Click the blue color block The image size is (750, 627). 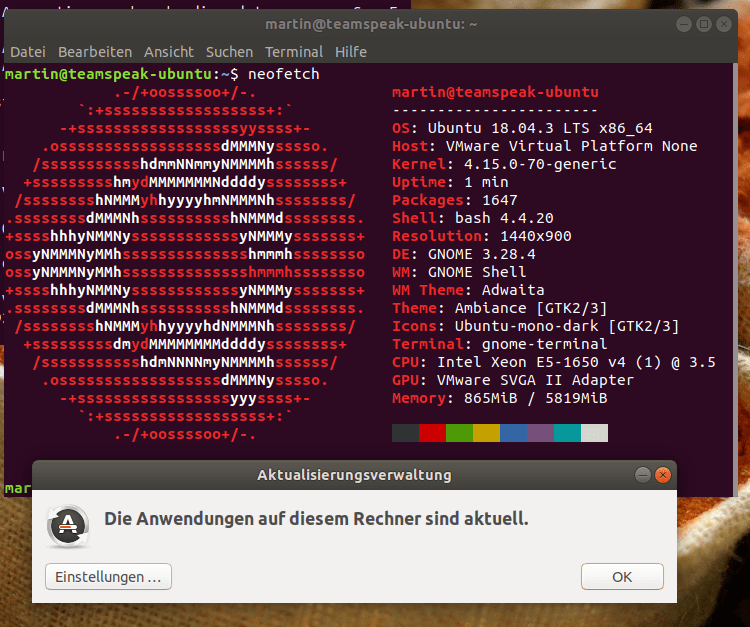[x=513, y=433]
